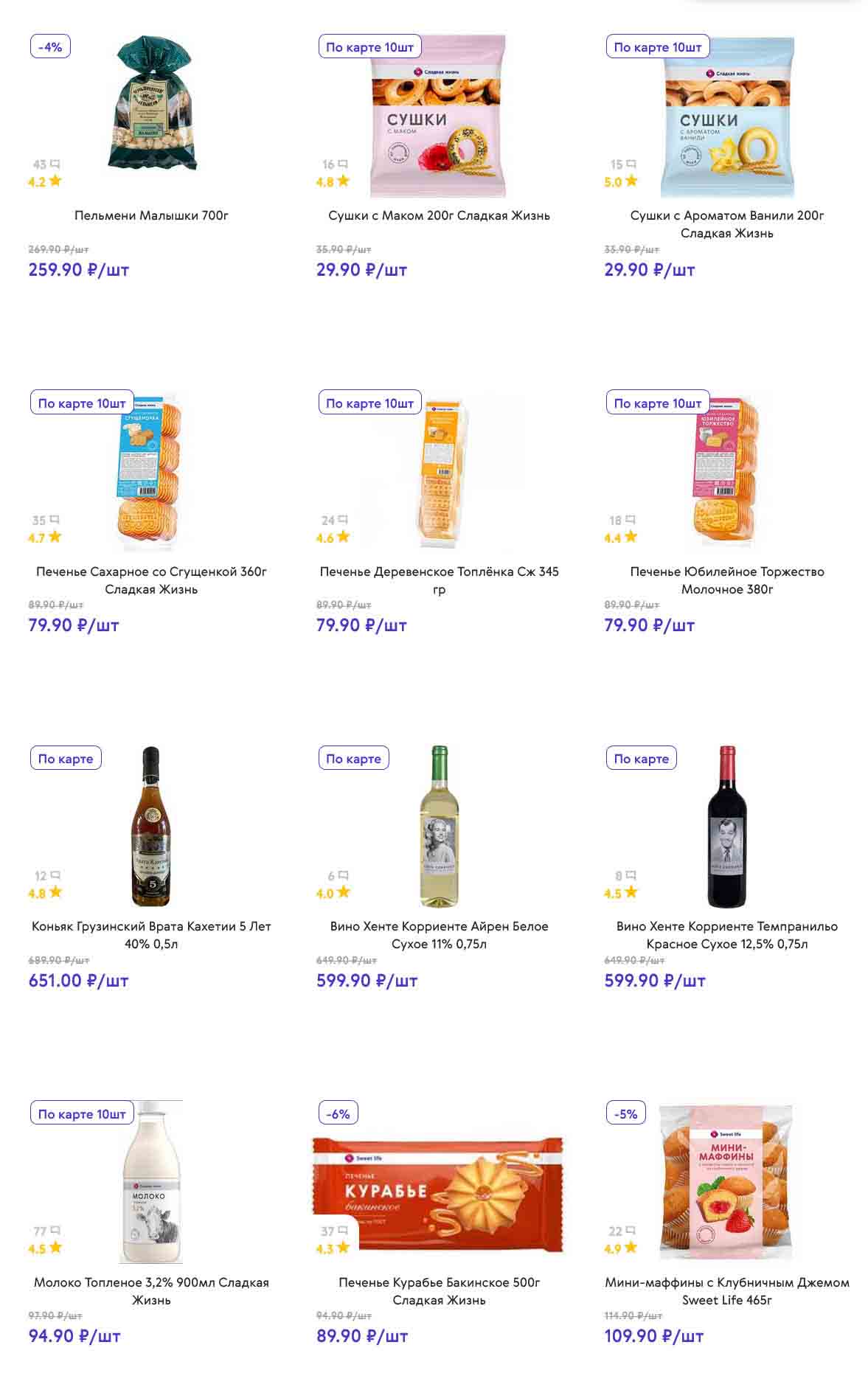868x1373 pixels.
Task: Click По карте badge on white wine
Action: pos(353,758)
